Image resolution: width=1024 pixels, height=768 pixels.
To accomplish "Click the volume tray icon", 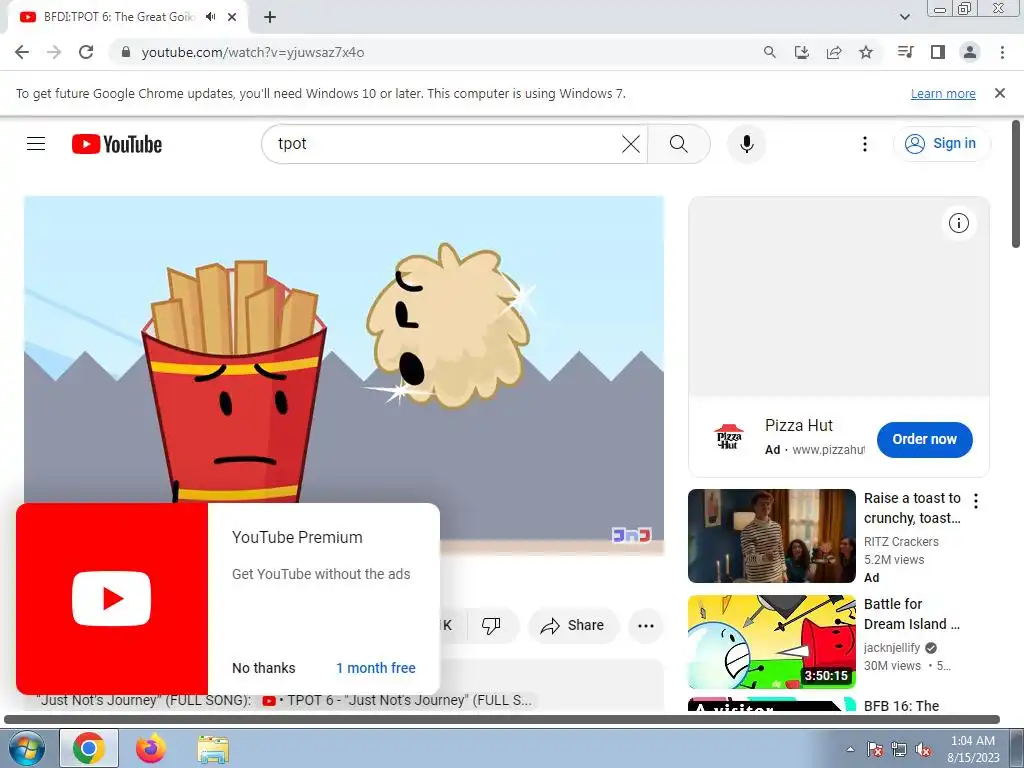I will (x=923, y=749).
